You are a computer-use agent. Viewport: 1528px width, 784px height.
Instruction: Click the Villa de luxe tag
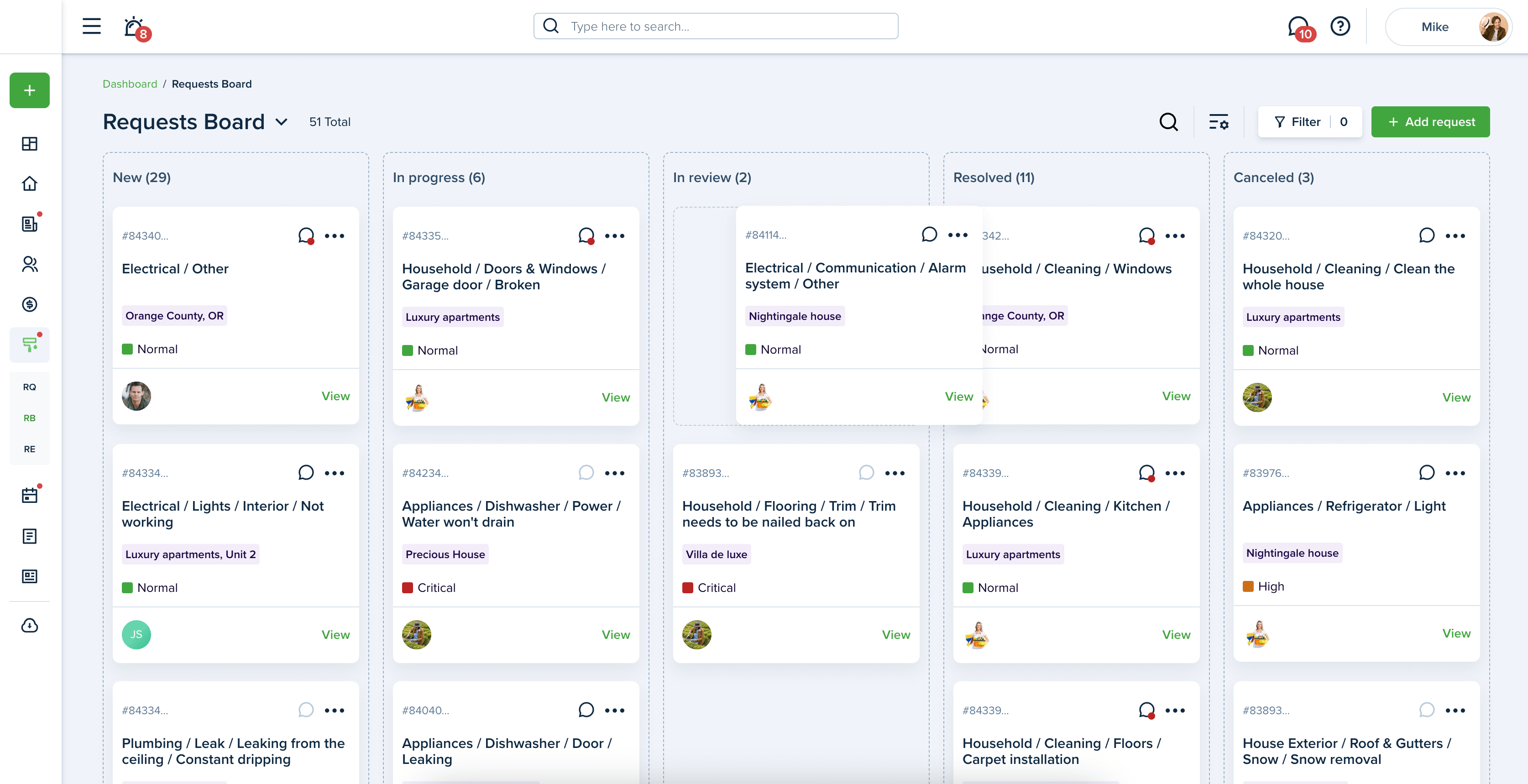(716, 554)
